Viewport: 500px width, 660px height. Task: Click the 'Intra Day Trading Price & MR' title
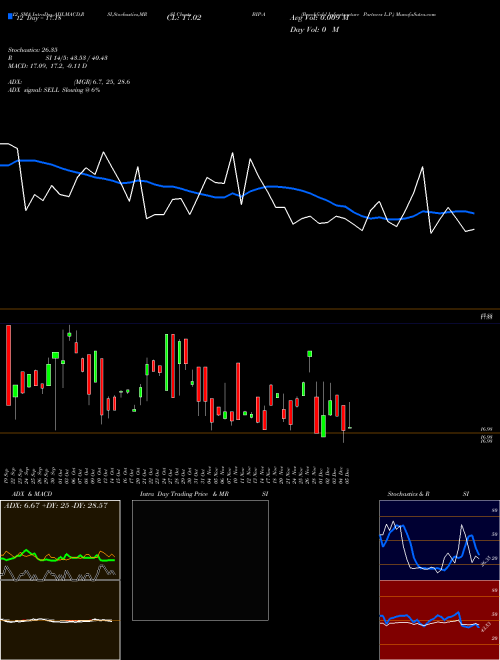pos(184,494)
